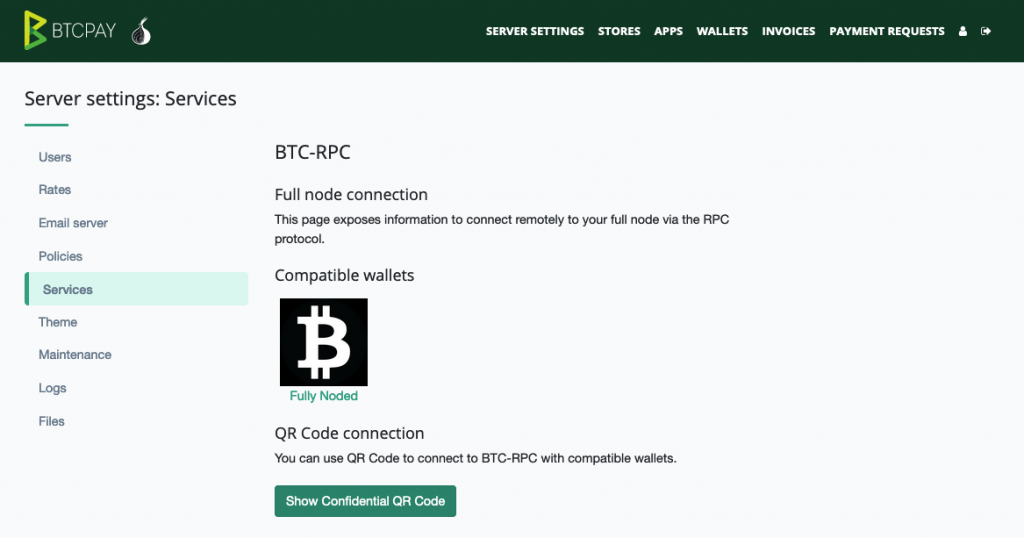Select Users in the sidebar
This screenshot has height=538, width=1024.
tap(55, 157)
